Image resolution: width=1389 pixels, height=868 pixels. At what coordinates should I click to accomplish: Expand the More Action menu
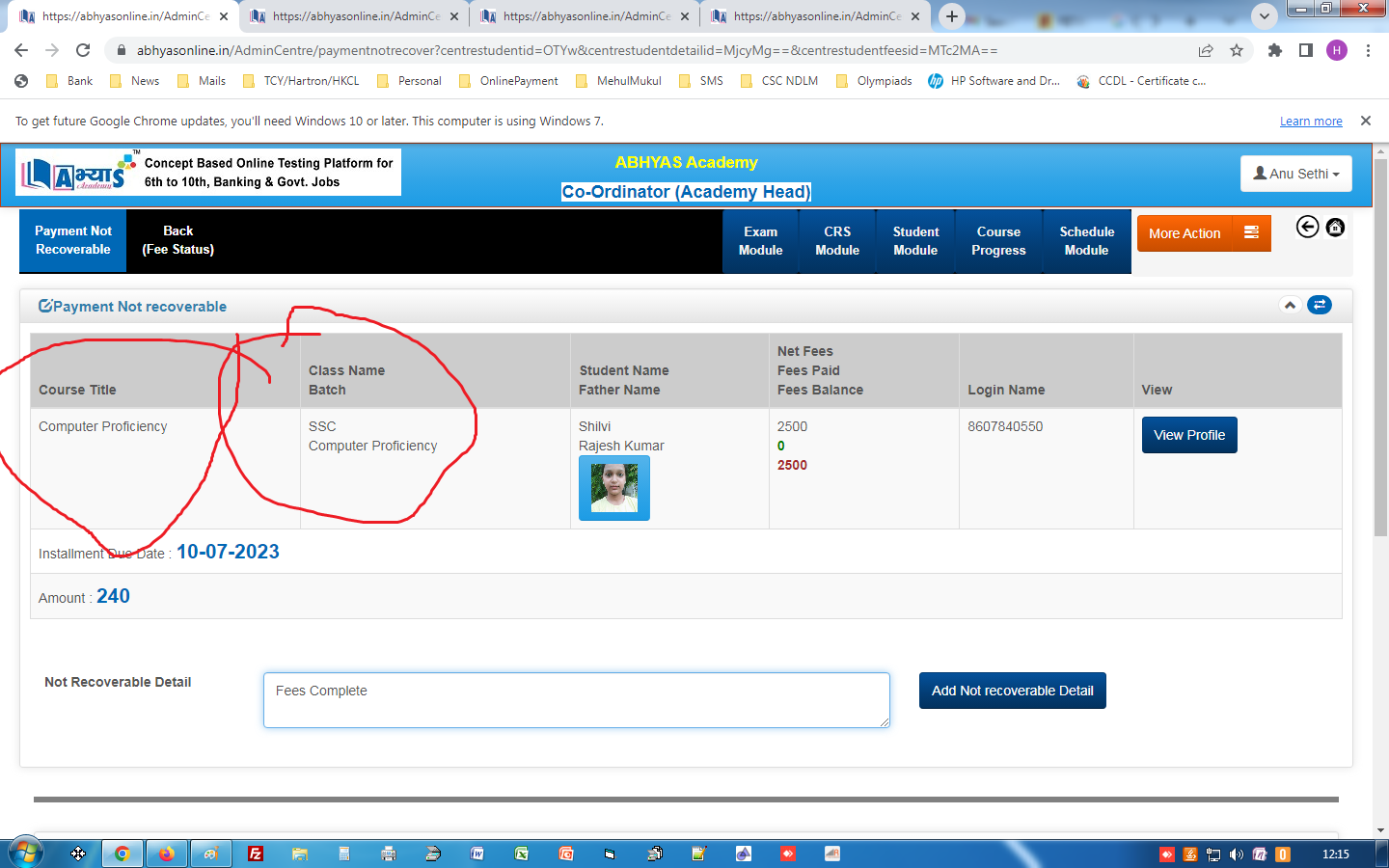click(1203, 233)
